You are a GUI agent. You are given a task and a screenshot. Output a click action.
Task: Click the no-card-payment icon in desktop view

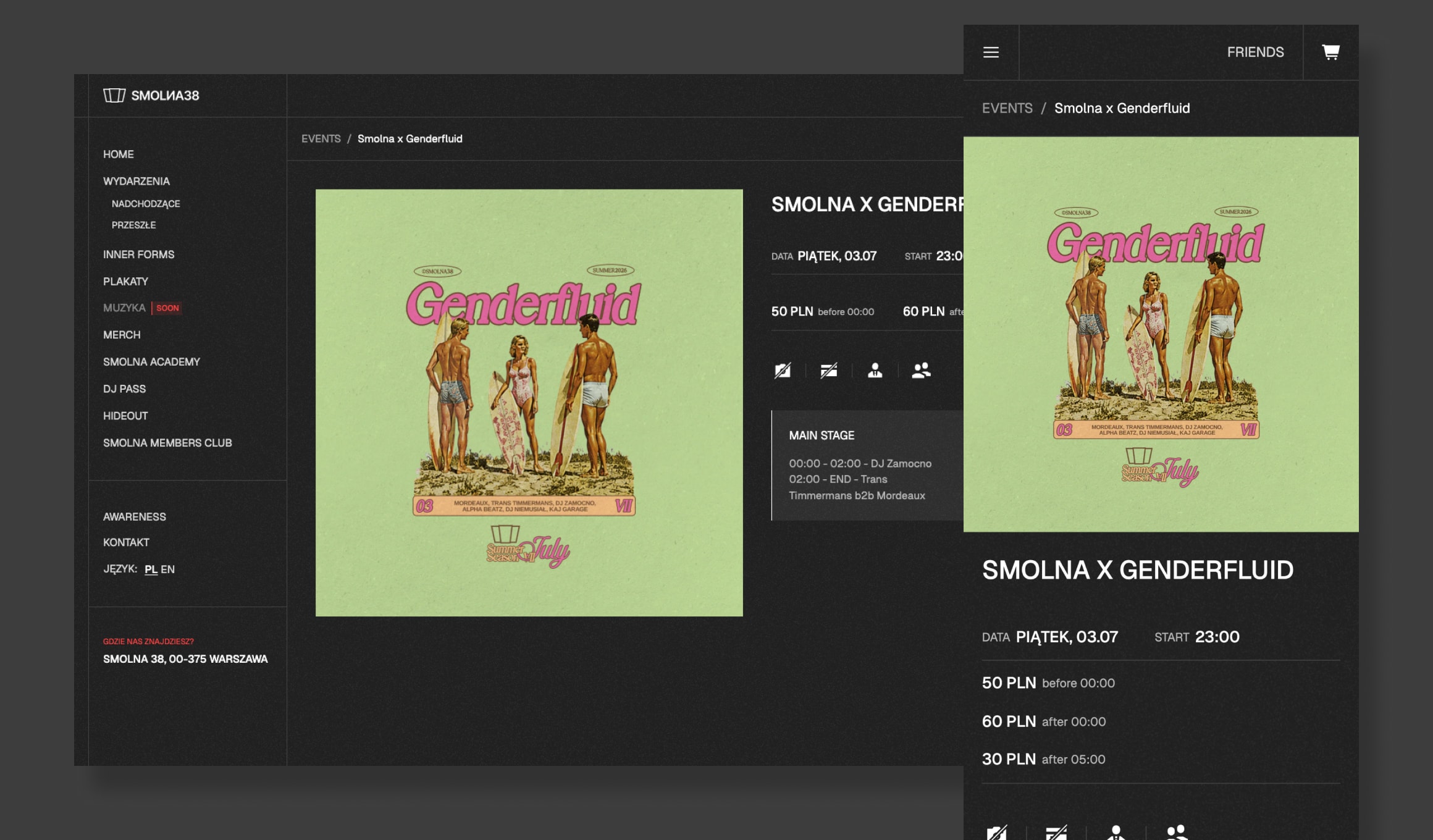[829, 370]
